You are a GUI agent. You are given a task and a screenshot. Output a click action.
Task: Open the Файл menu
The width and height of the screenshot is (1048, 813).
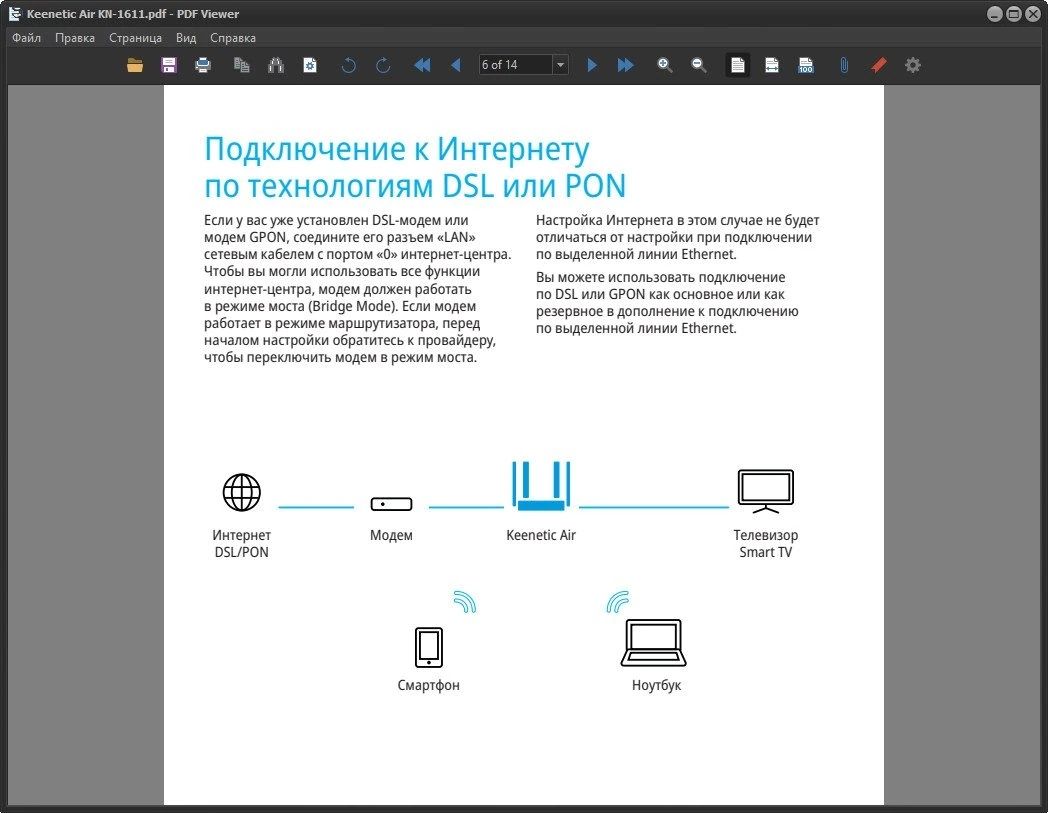click(26, 38)
